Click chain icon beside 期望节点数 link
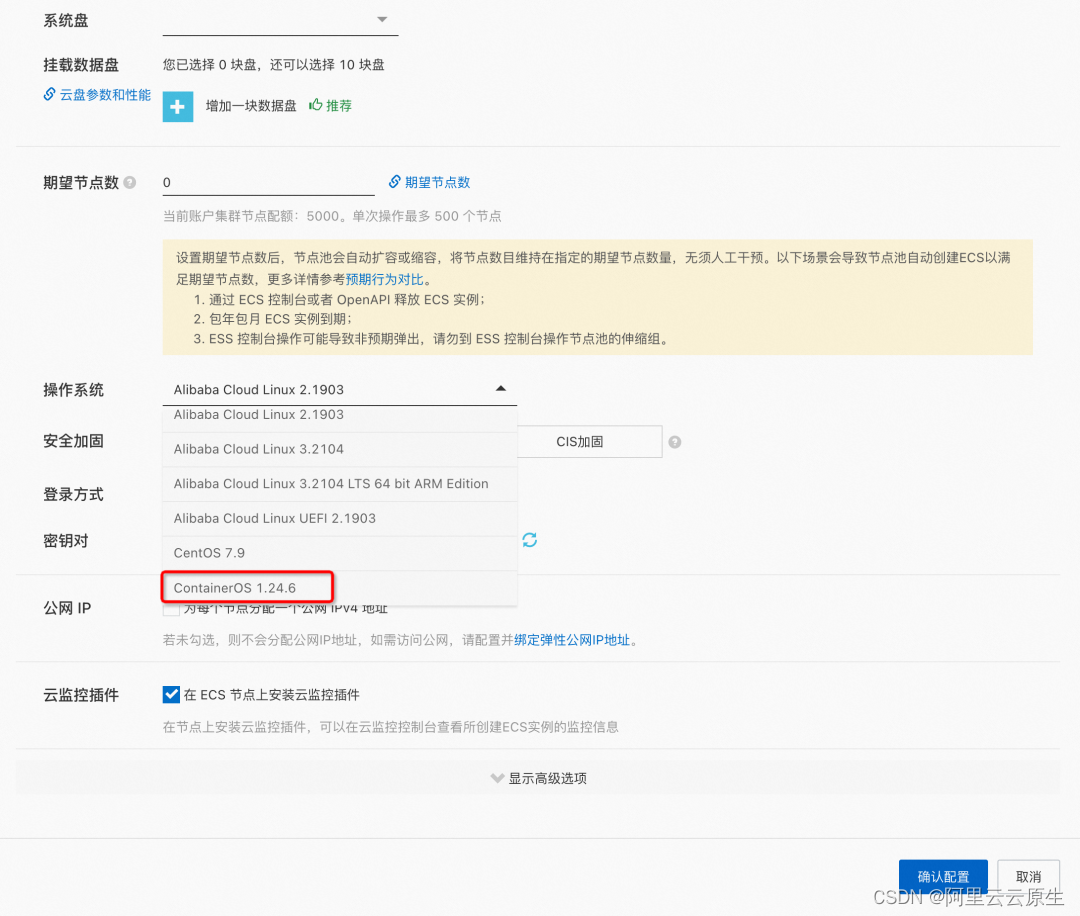This screenshot has width=1080, height=916. 395,182
